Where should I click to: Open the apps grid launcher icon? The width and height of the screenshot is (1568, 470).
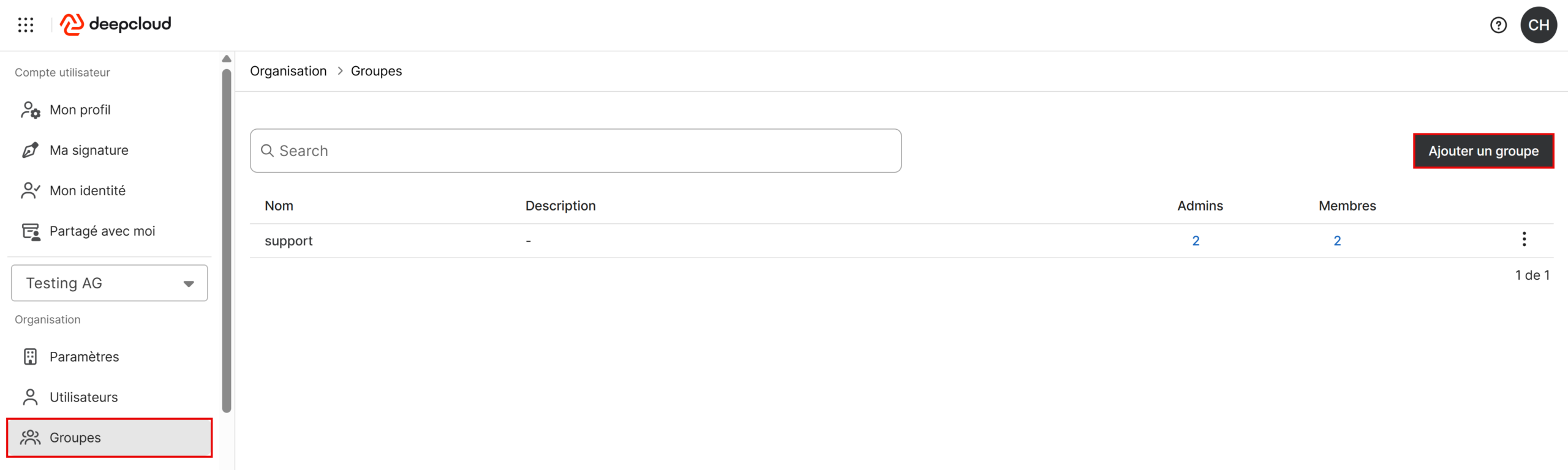point(26,25)
